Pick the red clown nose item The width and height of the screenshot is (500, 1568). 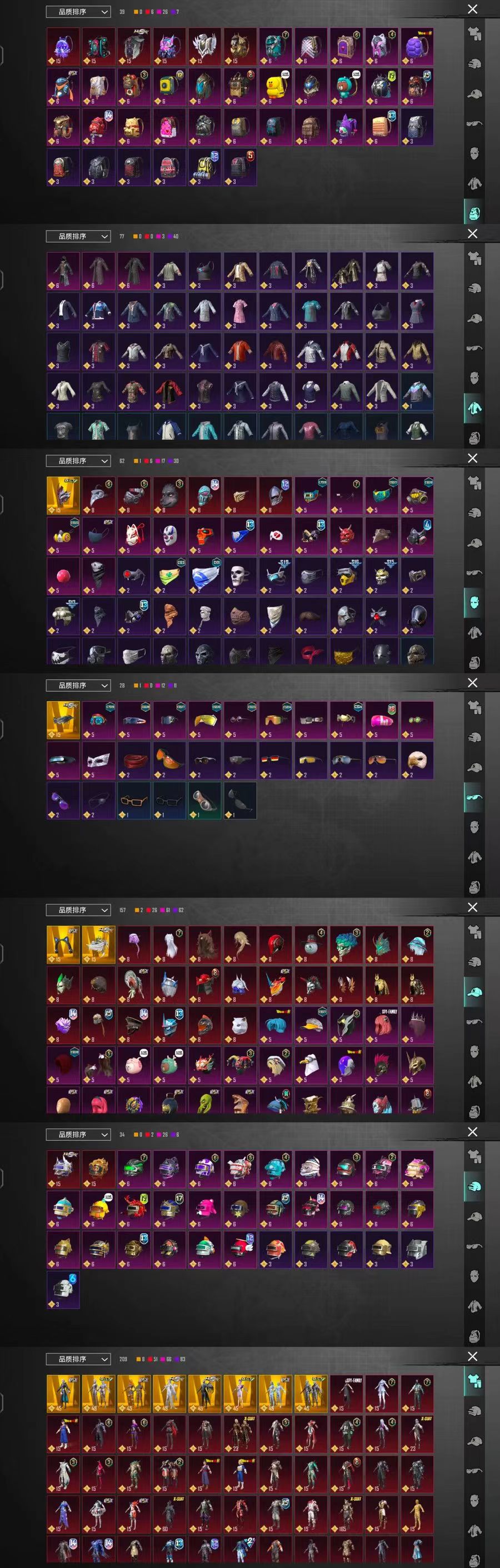pyautogui.click(x=63, y=576)
